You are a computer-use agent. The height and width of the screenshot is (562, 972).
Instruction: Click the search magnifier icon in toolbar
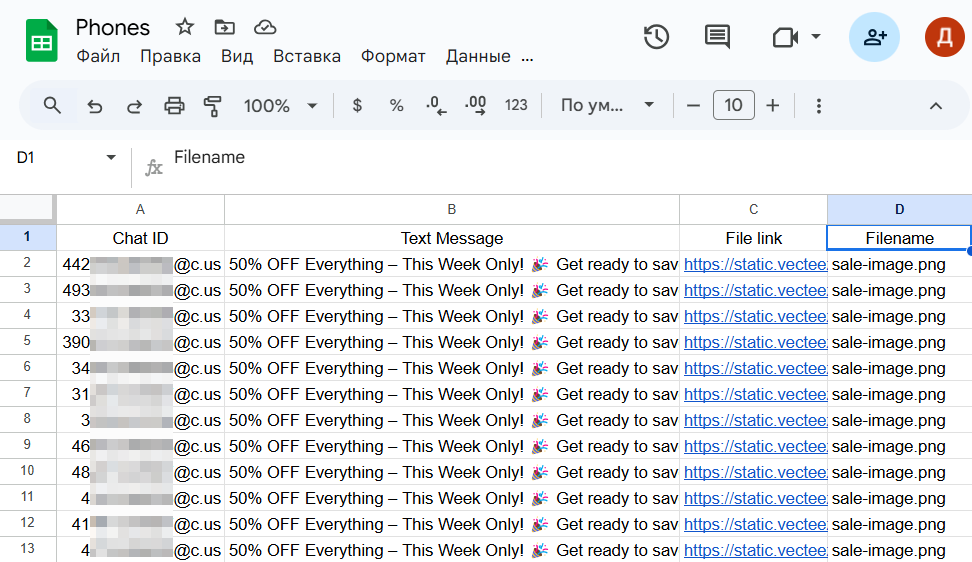click(52, 105)
